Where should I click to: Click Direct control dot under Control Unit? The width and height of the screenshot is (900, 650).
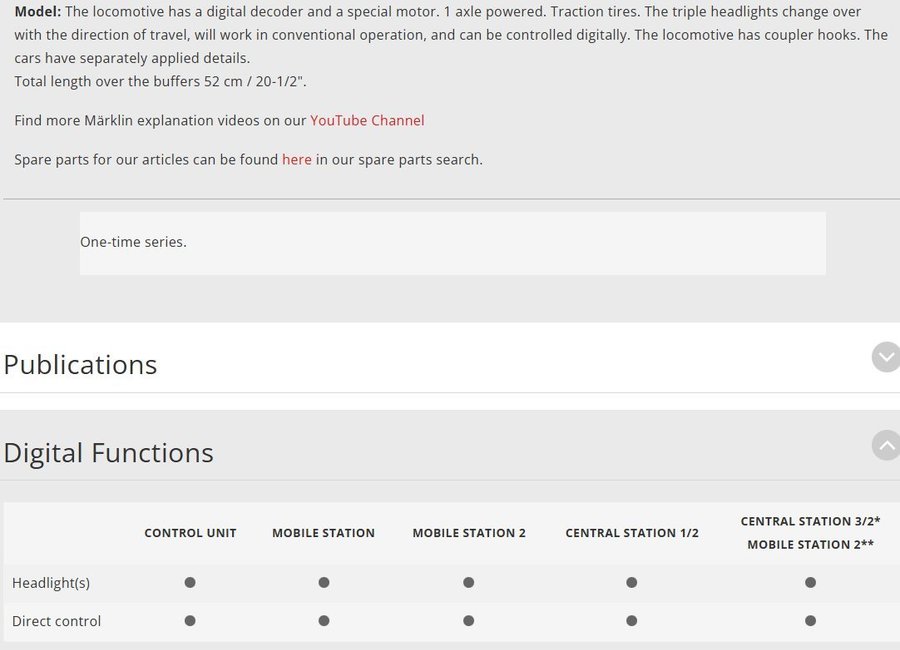[x=190, y=621]
